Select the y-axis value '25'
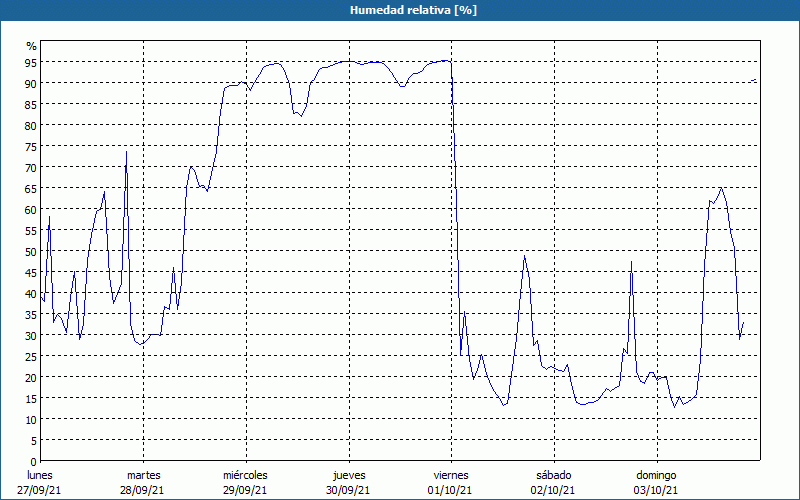Viewport: 800px width, 500px height. (31, 357)
